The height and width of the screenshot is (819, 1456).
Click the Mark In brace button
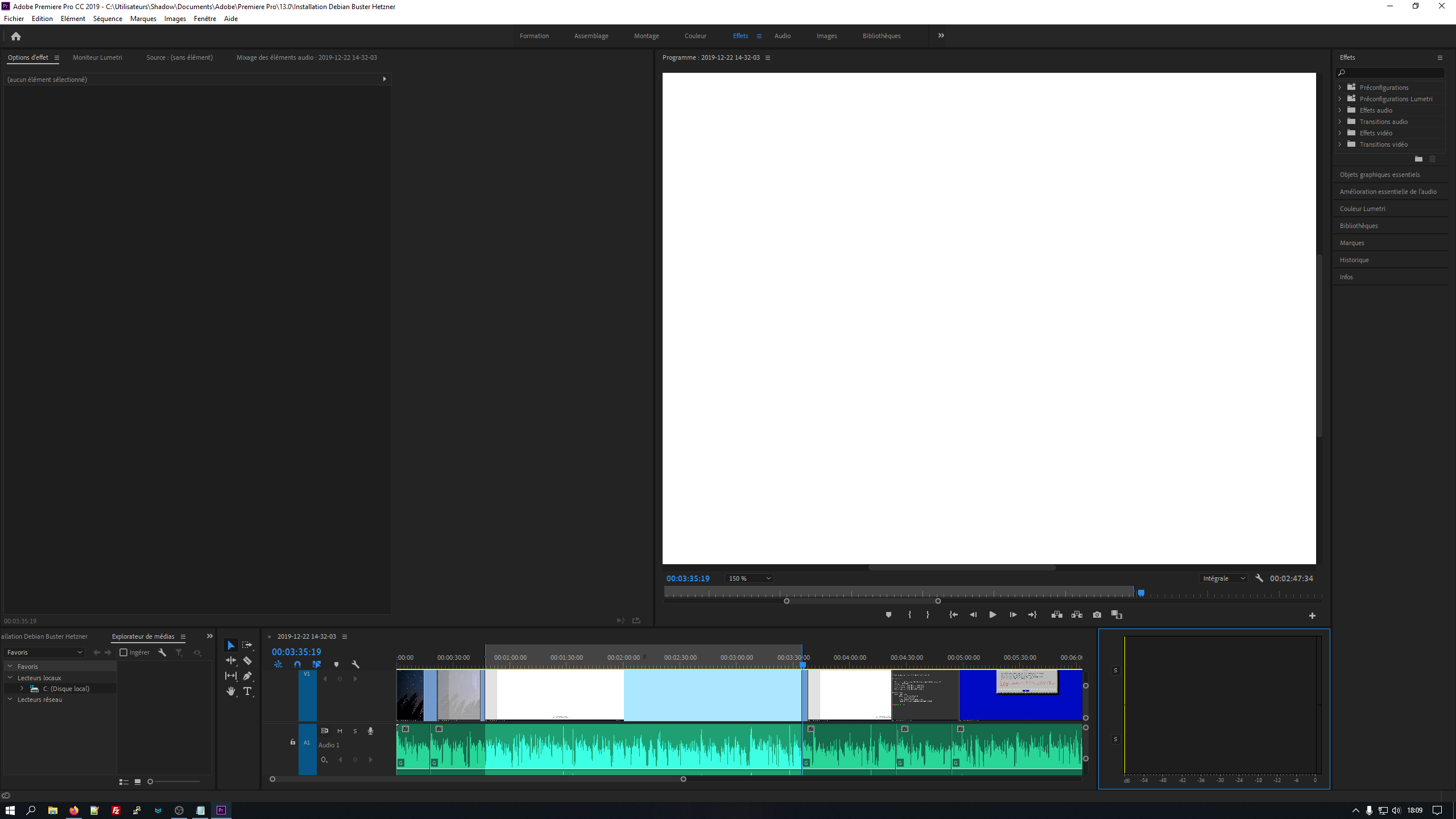point(909,615)
